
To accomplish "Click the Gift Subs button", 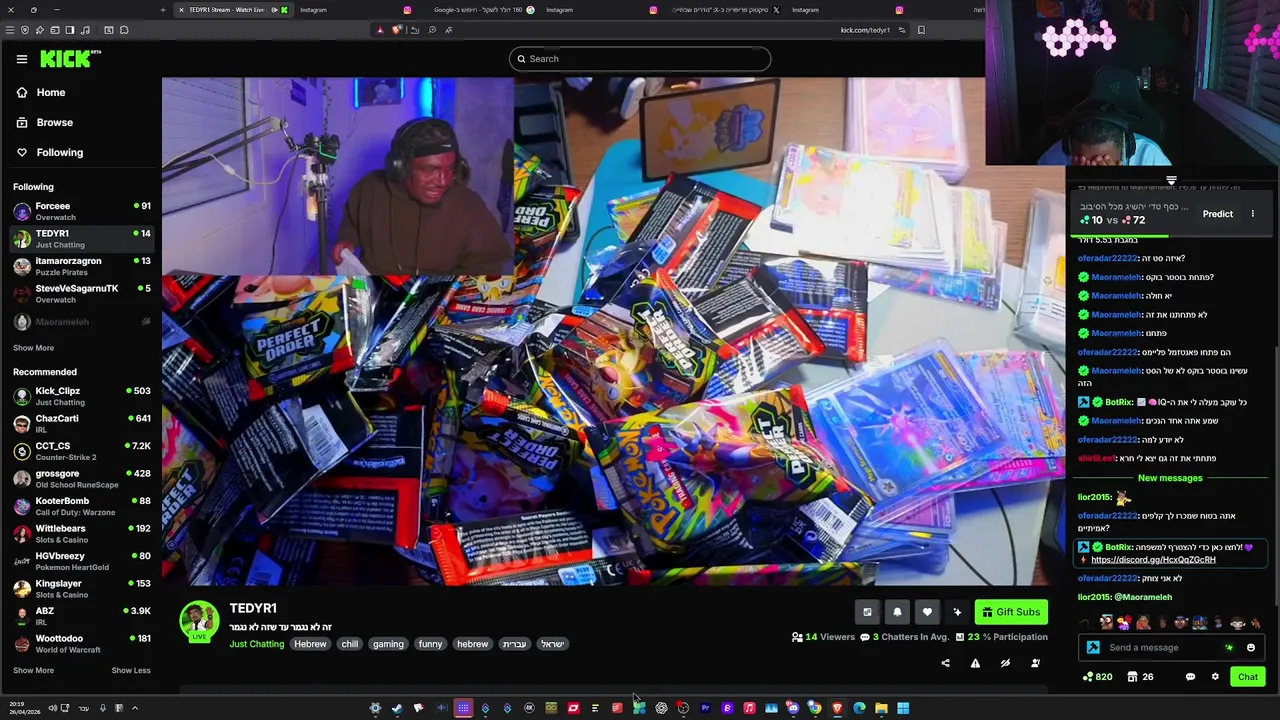I will point(1011,612).
